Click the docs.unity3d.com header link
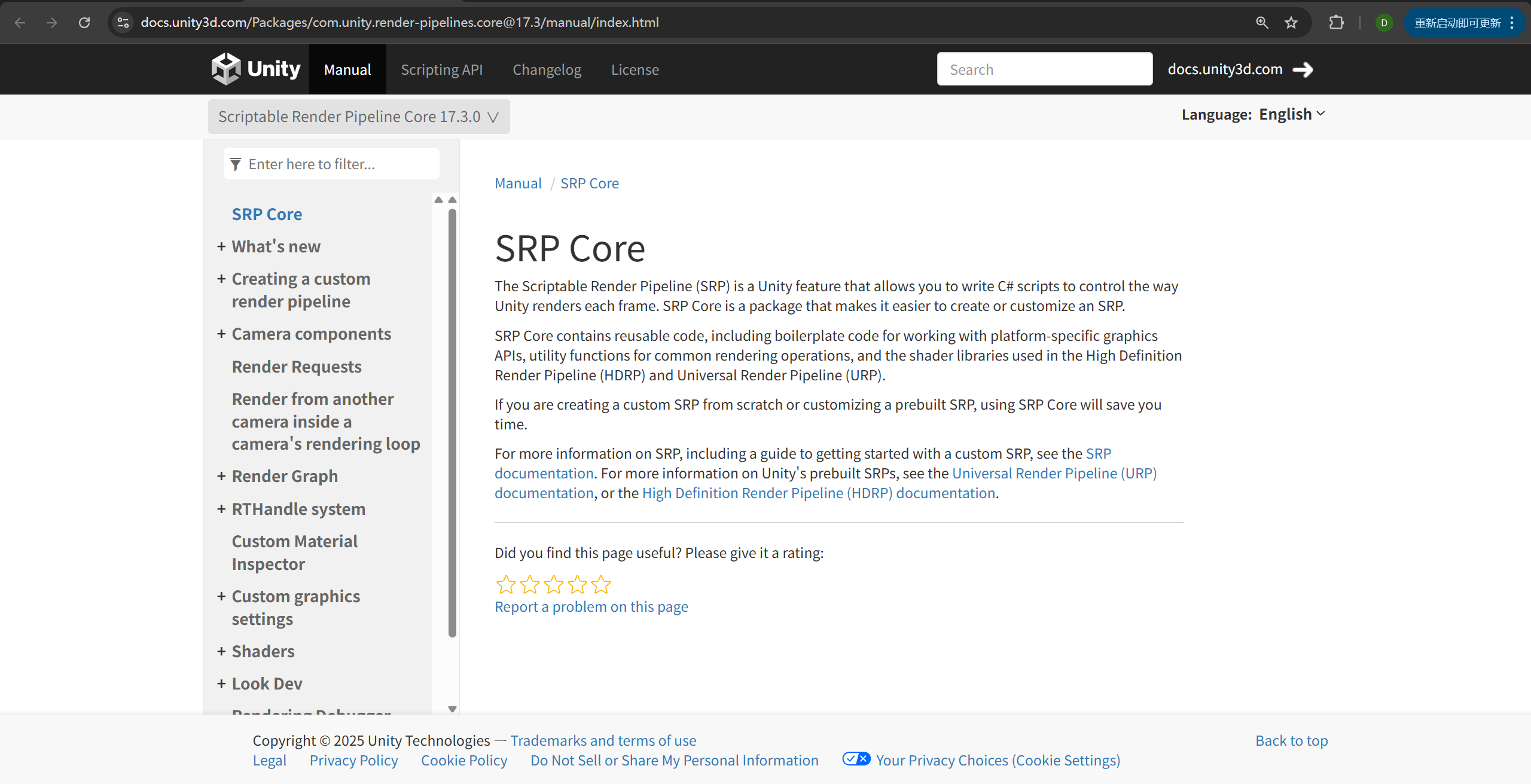Screen dimensions: 1531x784 coord(1225,69)
